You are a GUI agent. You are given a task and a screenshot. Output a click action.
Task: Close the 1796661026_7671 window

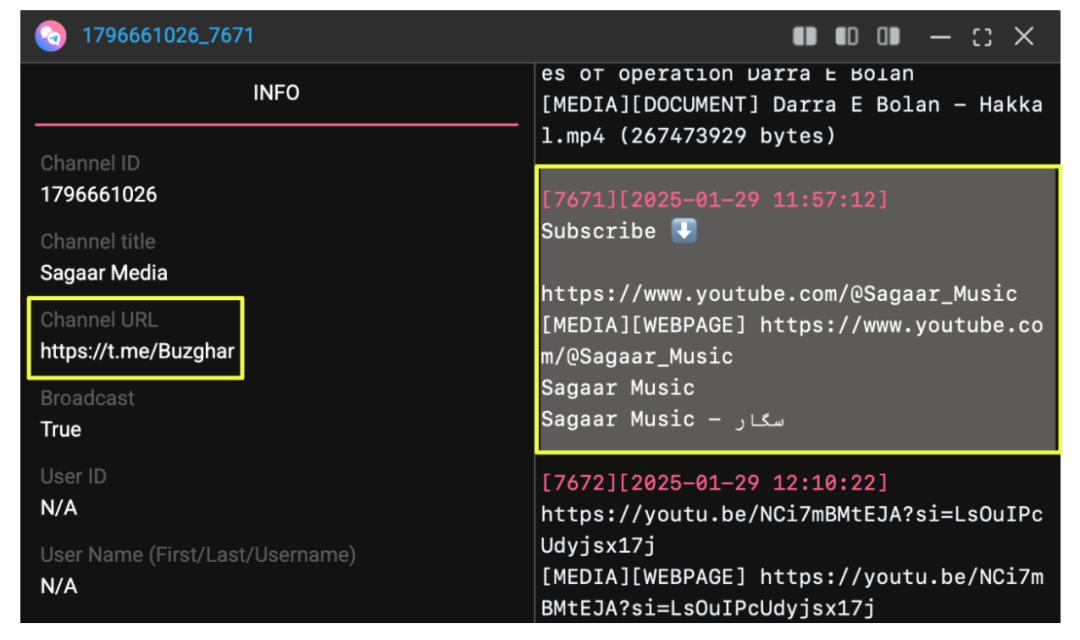pyautogui.click(x=1024, y=36)
